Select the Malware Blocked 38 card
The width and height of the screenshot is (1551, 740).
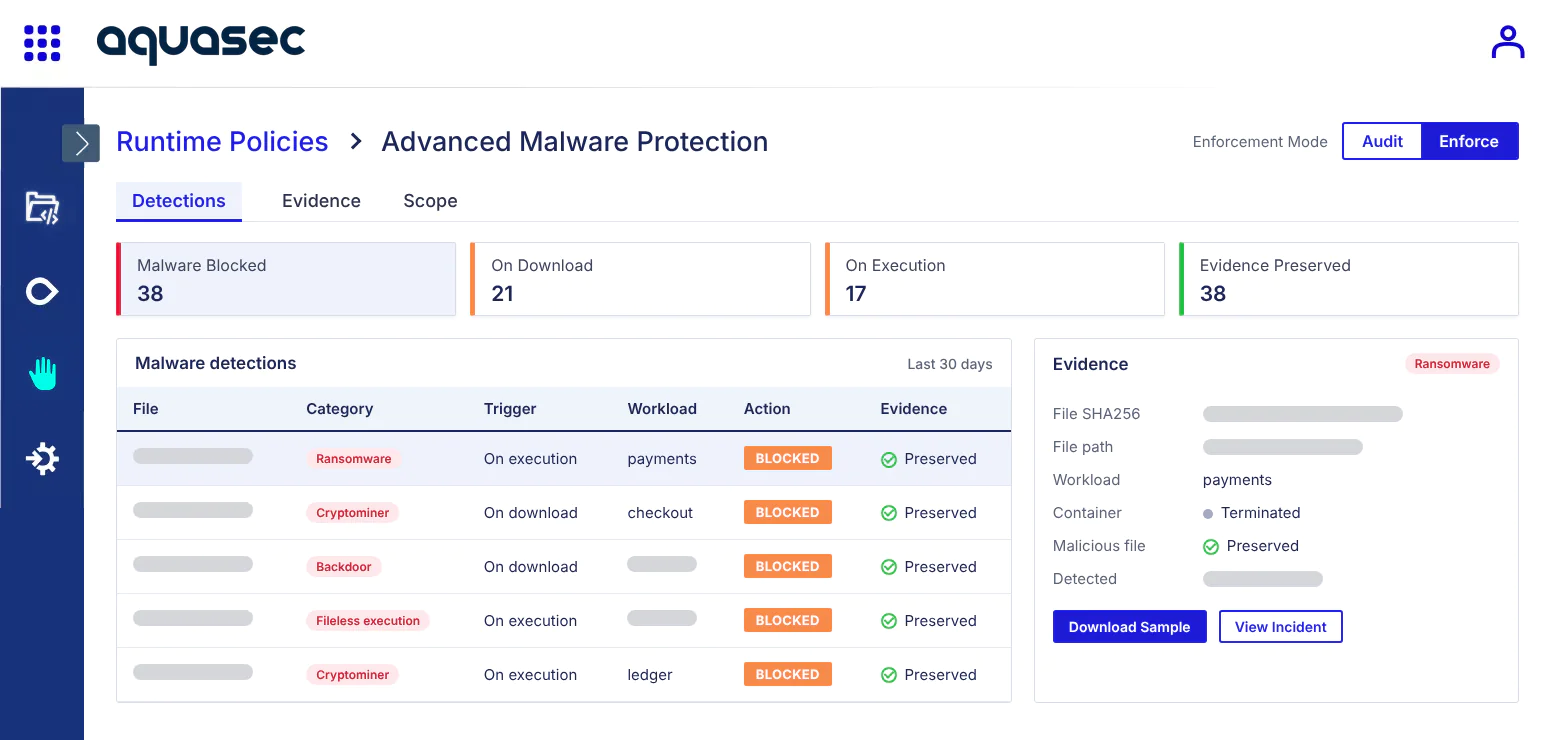[286, 279]
